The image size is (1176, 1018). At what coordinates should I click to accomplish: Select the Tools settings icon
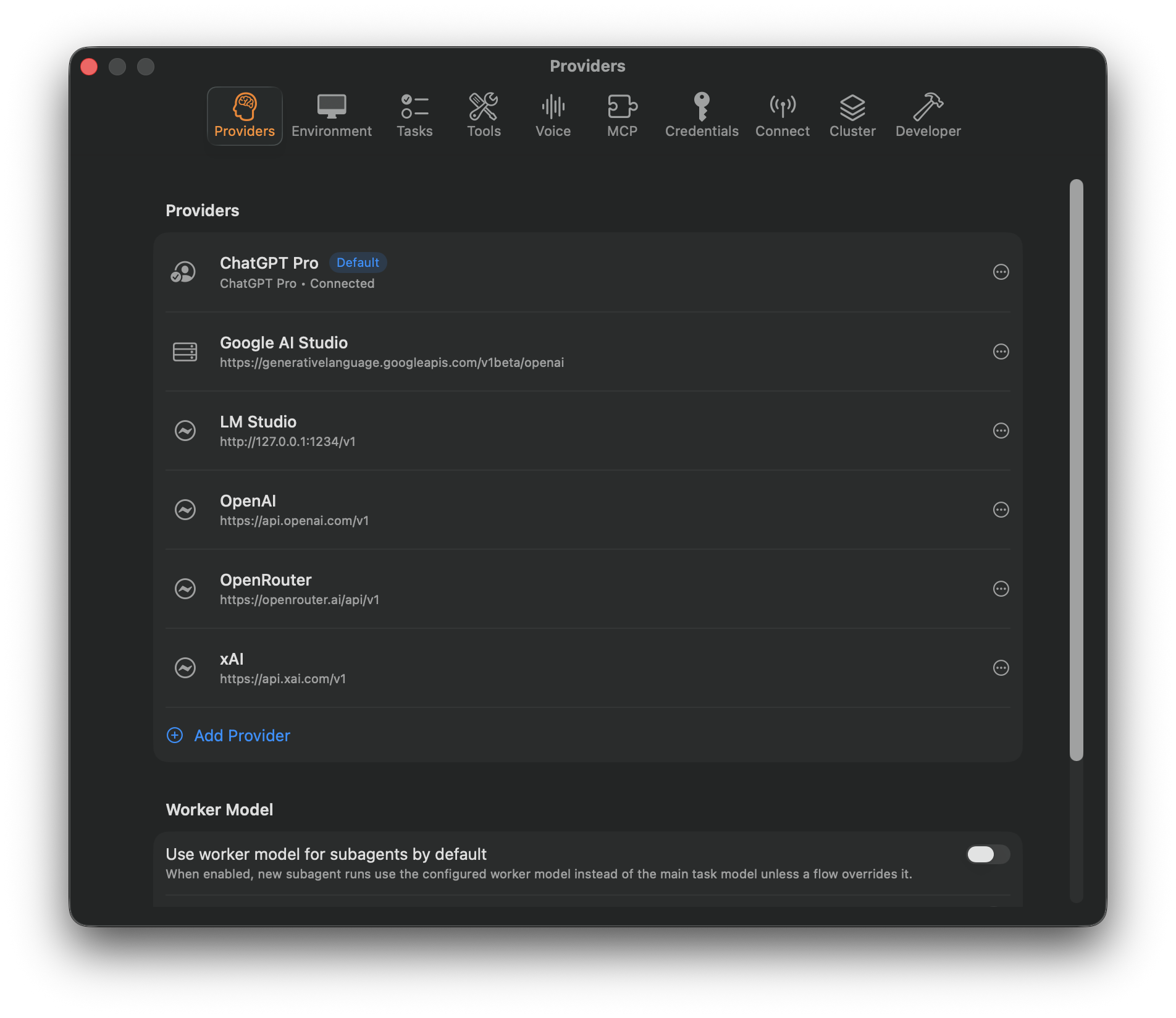pyautogui.click(x=484, y=116)
